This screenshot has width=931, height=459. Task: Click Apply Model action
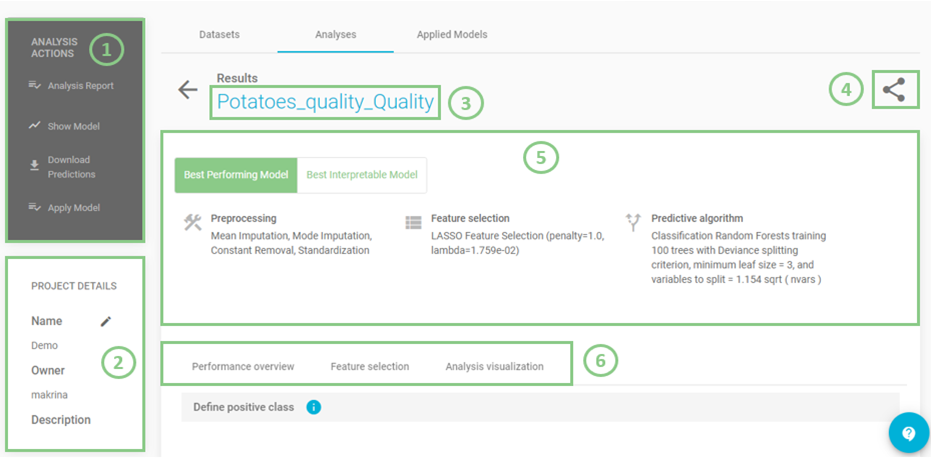click(x=74, y=208)
